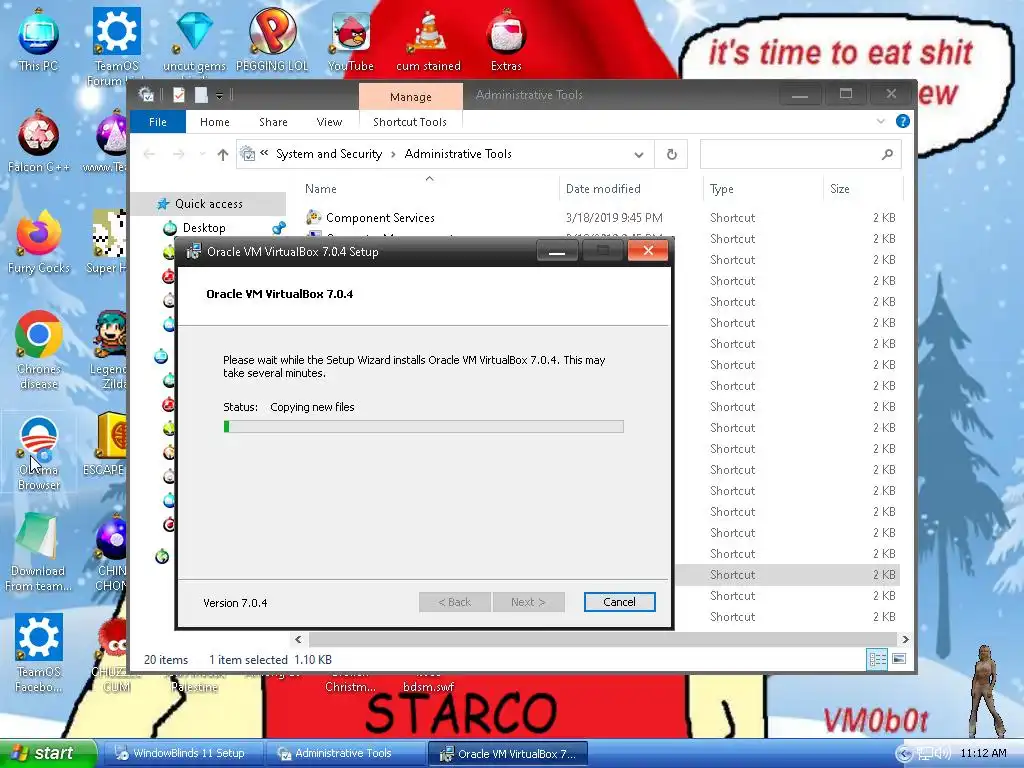Switch to Administrative Tools taskbar button
Viewport: 1024px width, 768px height.
click(345, 753)
